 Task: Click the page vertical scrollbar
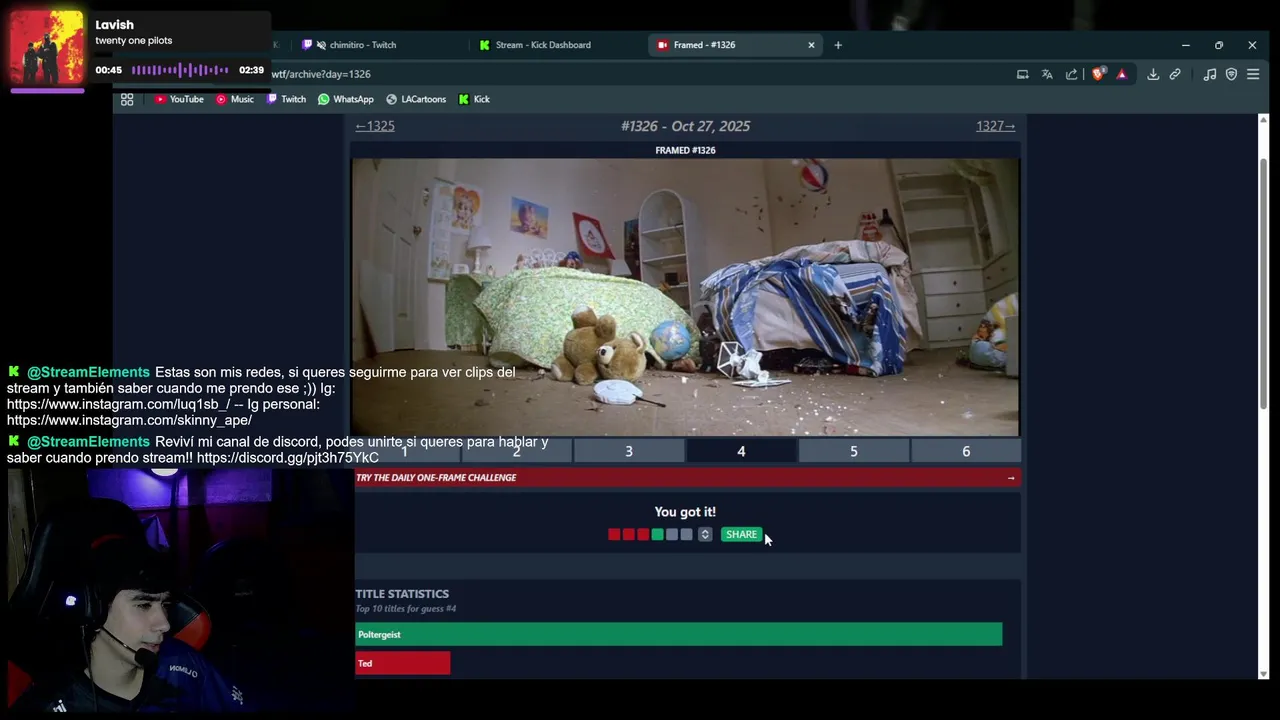(x=1263, y=282)
